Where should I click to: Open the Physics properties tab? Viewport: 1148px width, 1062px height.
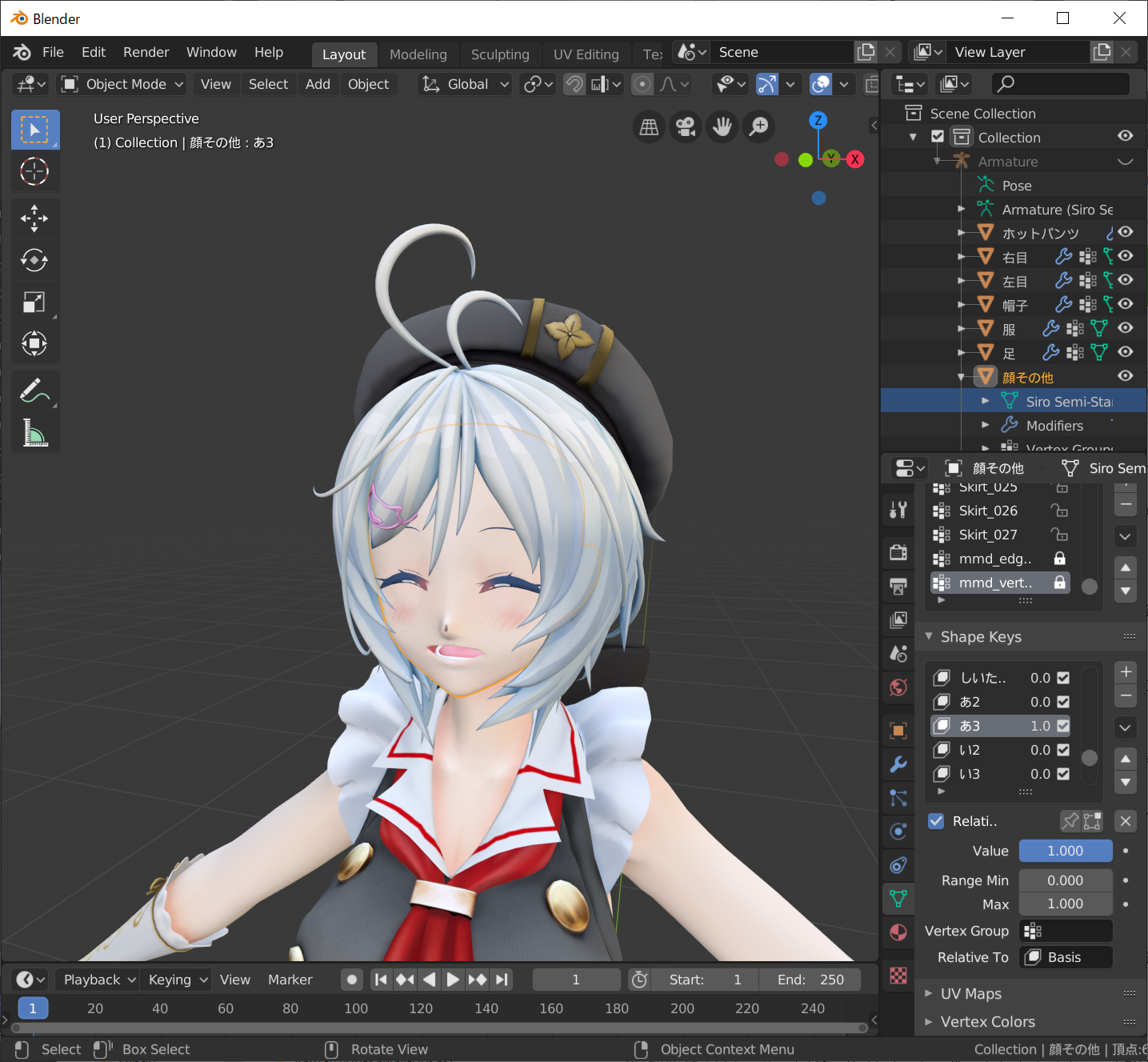click(x=898, y=832)
